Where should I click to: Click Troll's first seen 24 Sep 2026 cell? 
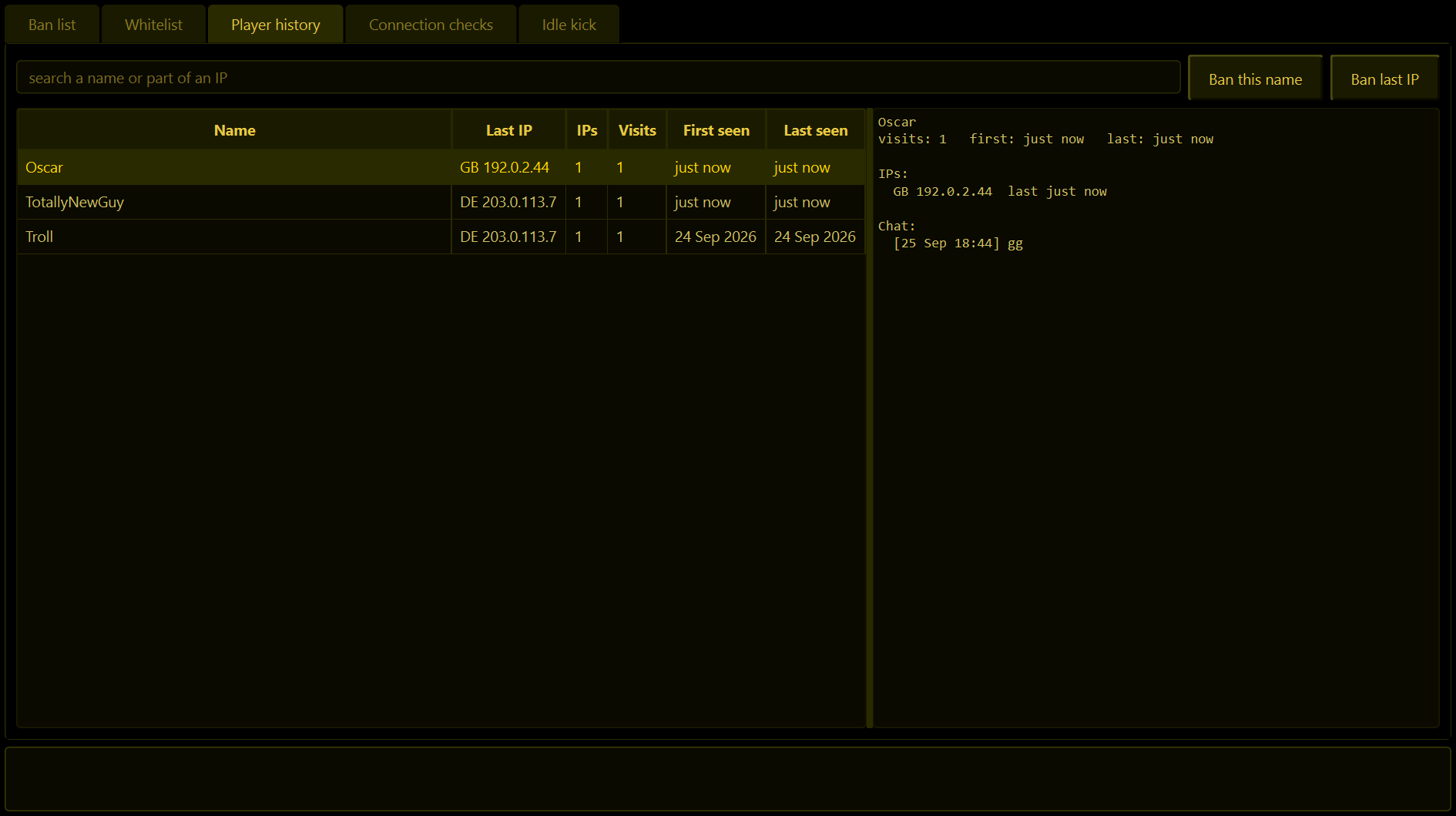[716, 237]
